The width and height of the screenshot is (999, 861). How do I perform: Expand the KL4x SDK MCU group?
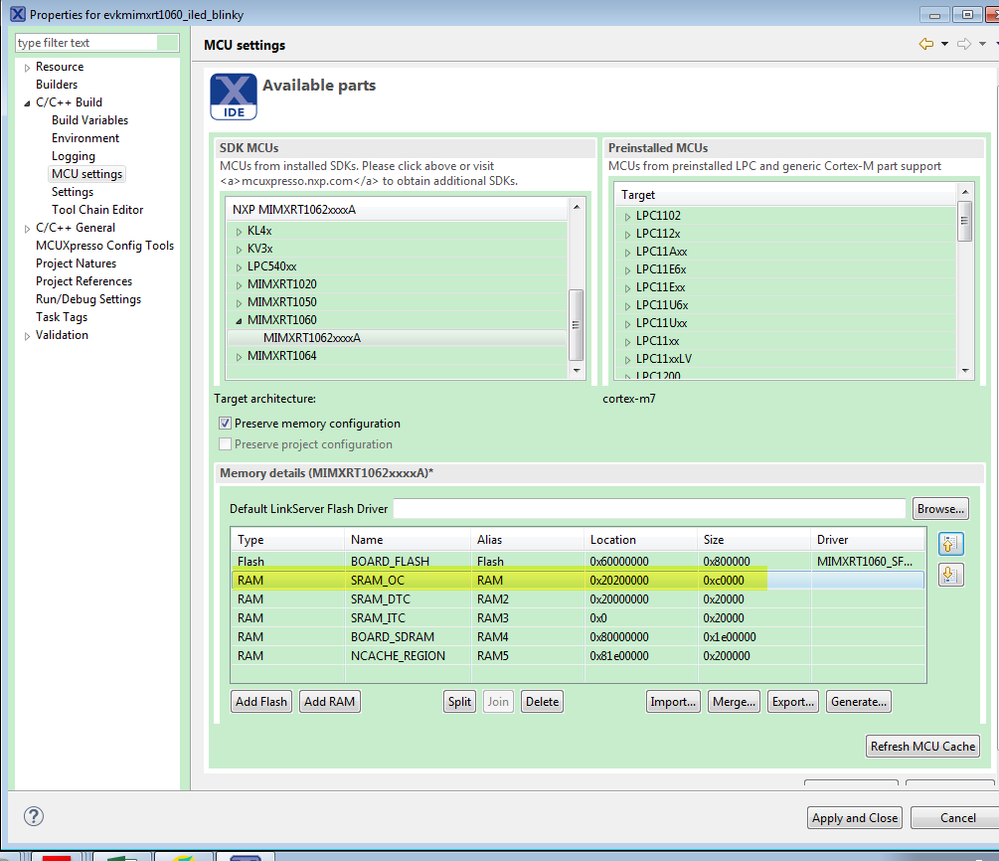[239, 231]
